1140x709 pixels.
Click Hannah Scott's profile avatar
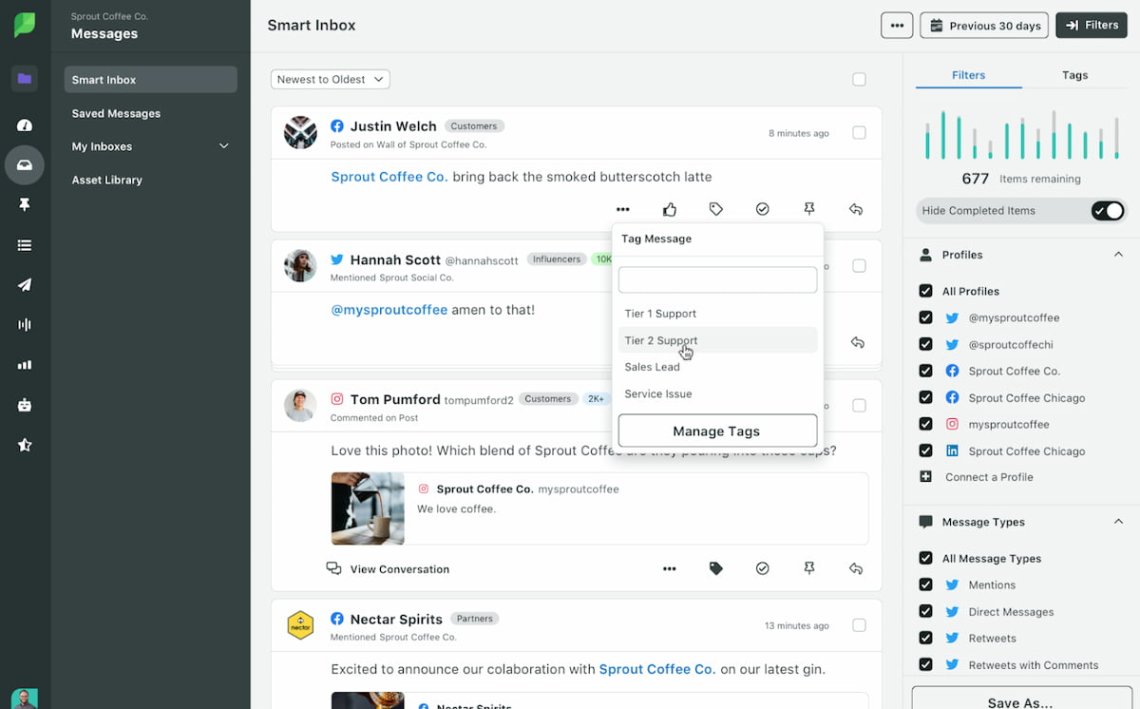(300, 266)
